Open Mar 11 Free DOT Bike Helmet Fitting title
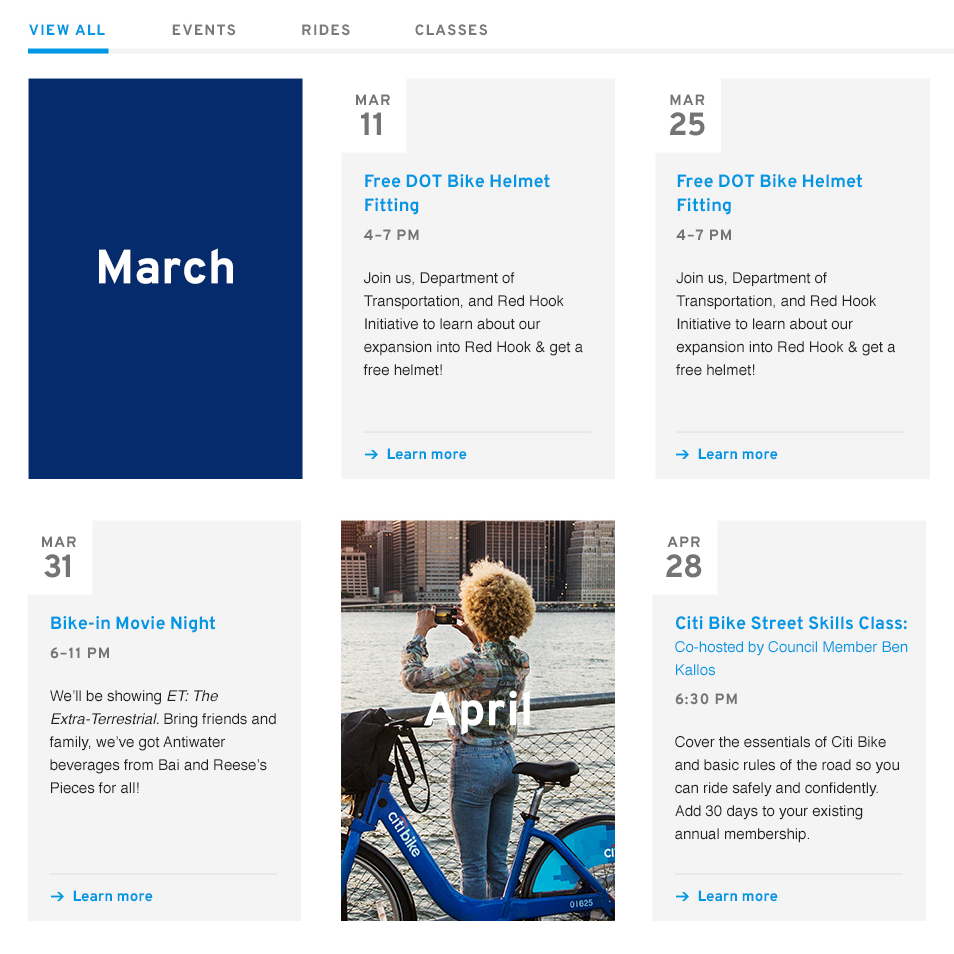This screenshot has height=954, width=954. [x=457, y=193]
